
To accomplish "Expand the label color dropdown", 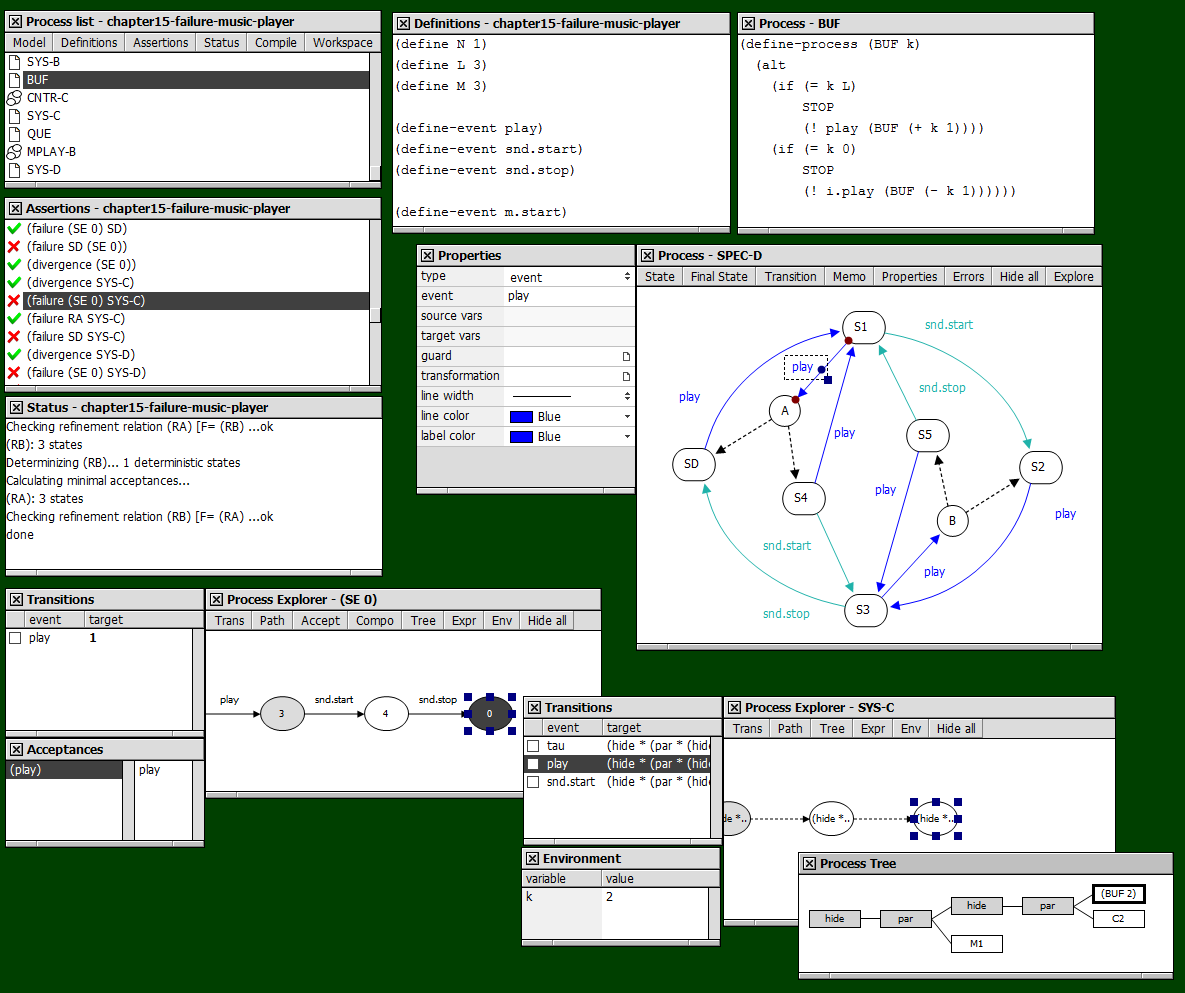I will tap(627, 436).
